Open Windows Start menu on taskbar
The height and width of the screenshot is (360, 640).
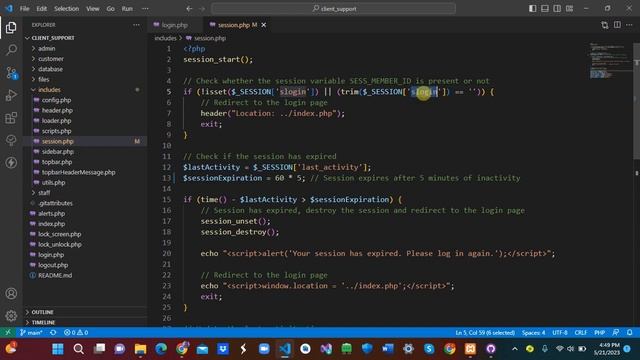58,349
